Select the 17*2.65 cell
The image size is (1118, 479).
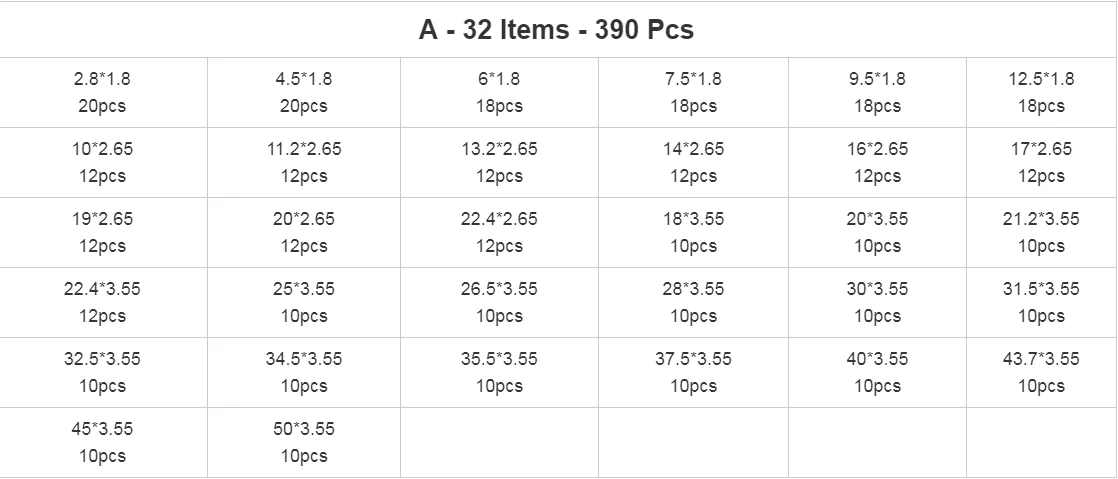coord(1041,162)
